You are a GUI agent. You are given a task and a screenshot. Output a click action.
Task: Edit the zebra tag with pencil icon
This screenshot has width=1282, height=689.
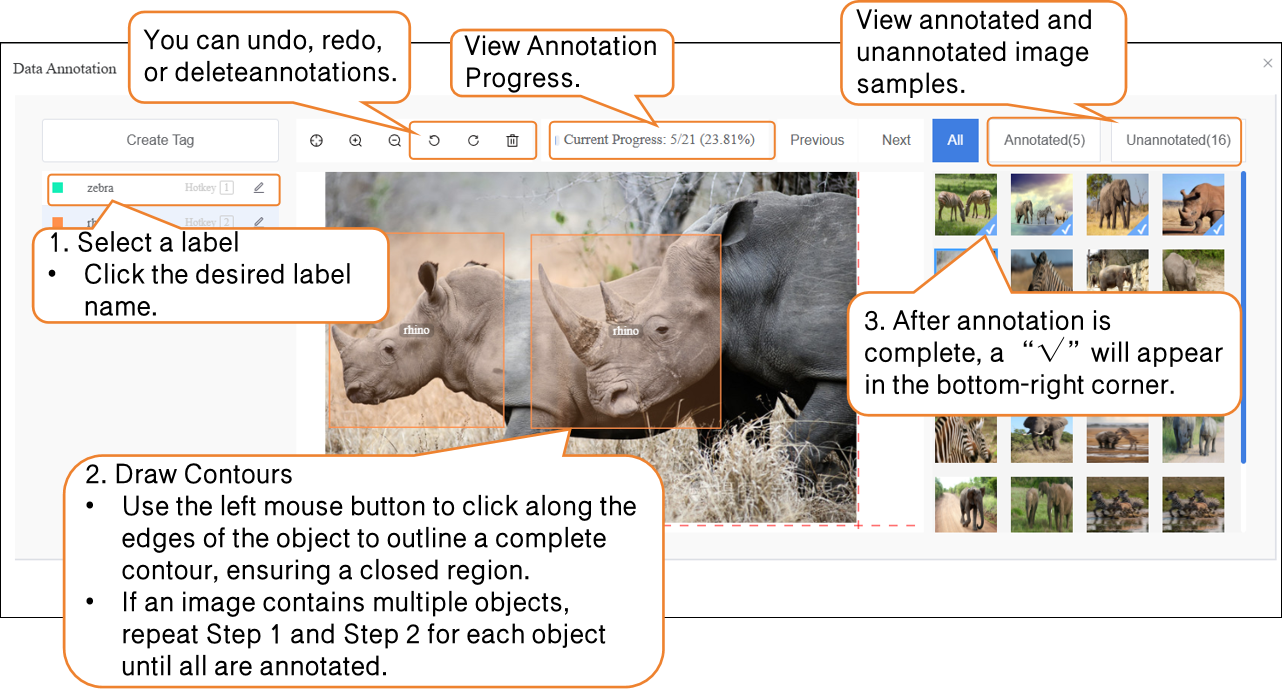click(259, 187)
